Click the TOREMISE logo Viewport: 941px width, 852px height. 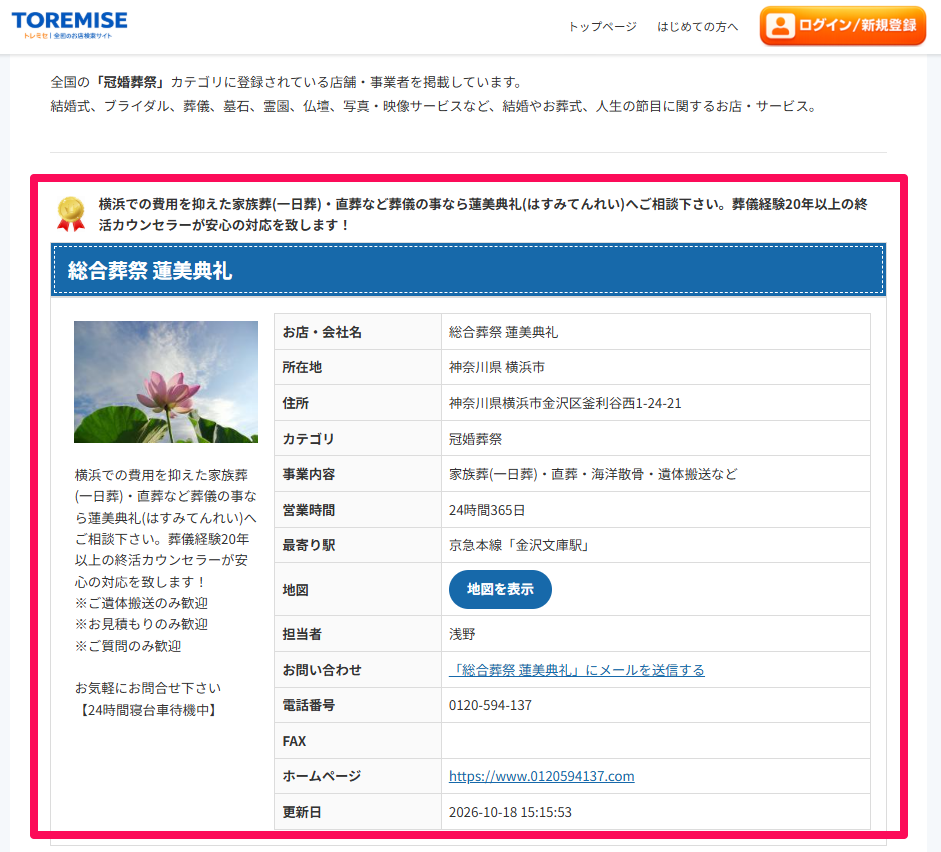tap(70, 25)
